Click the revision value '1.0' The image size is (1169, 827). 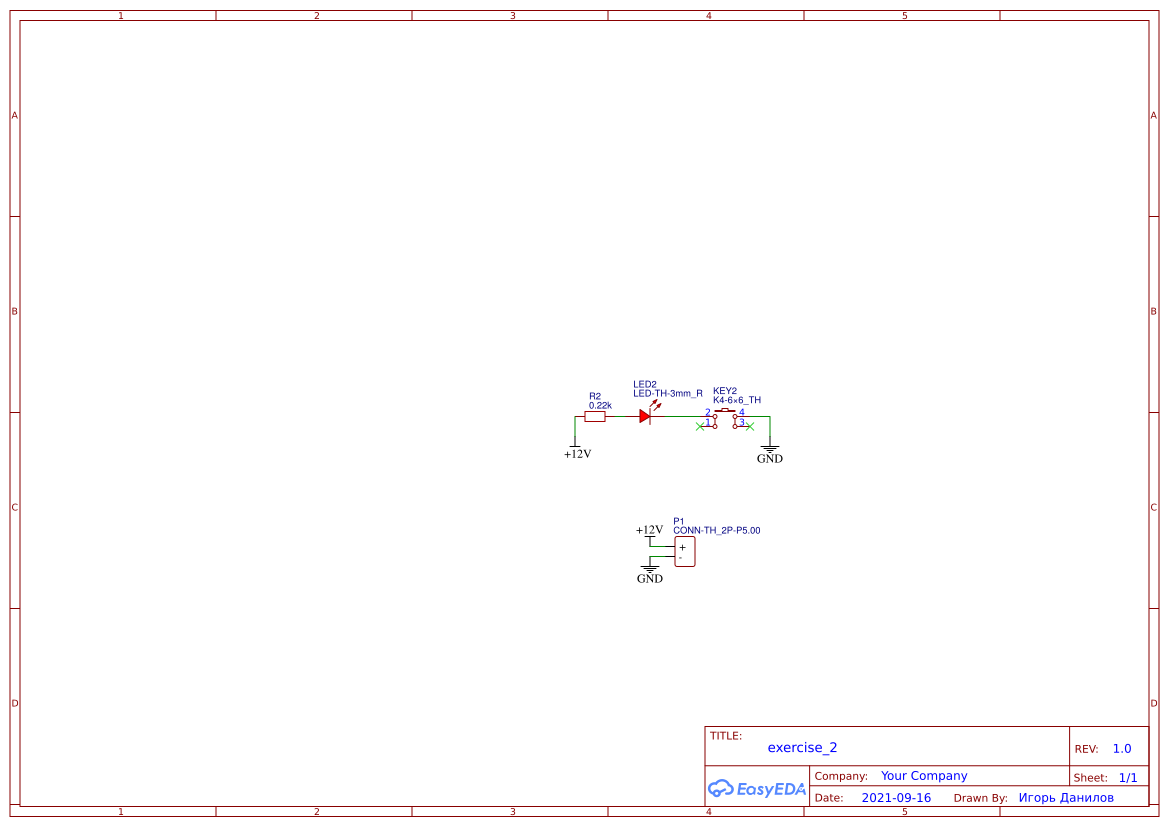1121,749
